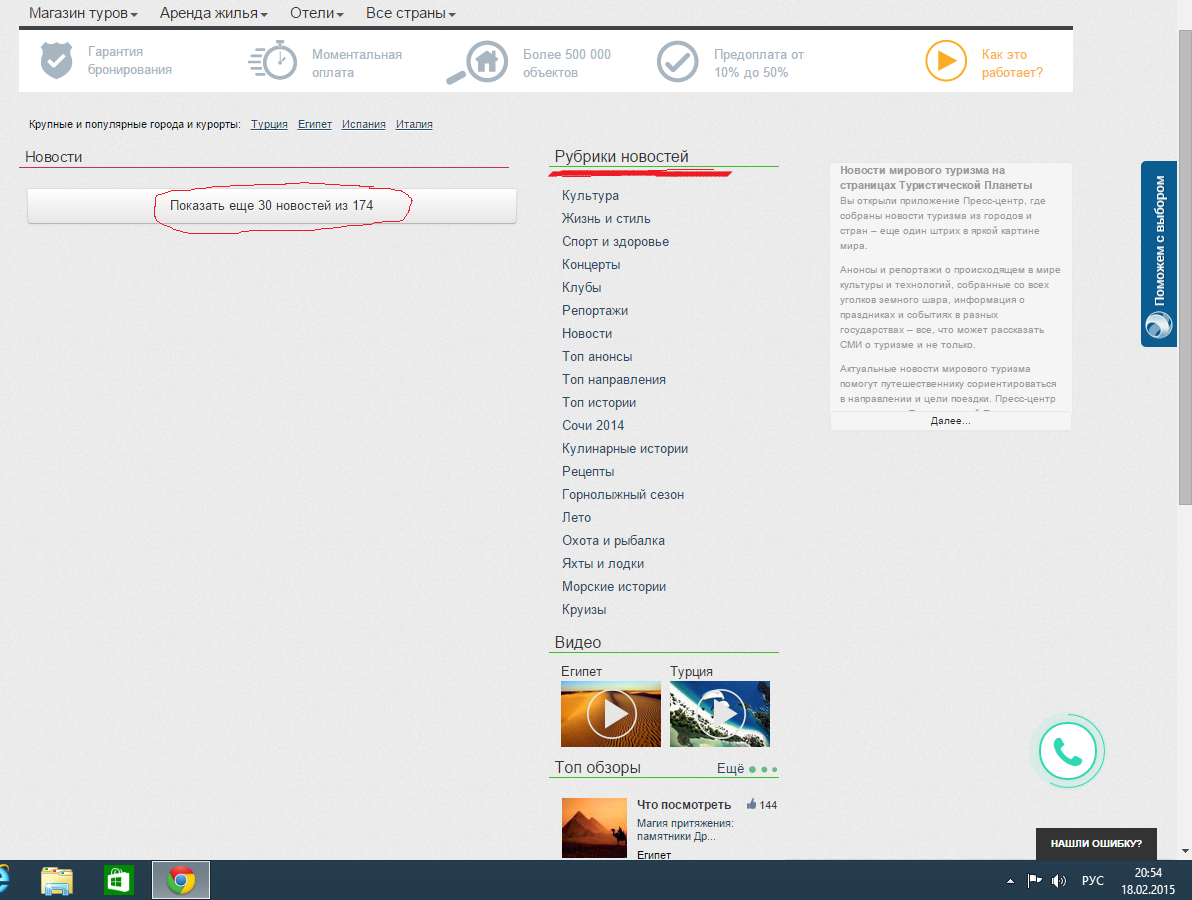
Task: Click the house magnifier icon for "Более 500 000 объектов"
Action: [x=474, y=62]
